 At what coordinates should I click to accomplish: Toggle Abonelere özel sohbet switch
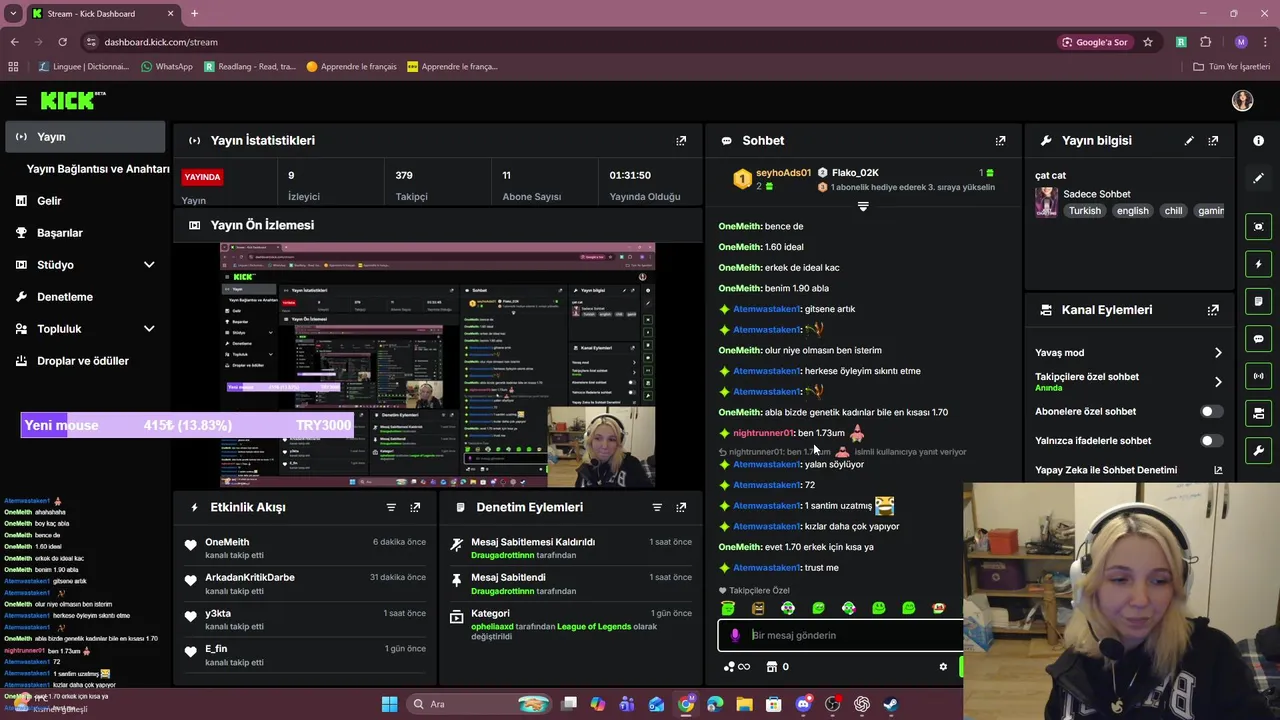[x=1211, y=411]
